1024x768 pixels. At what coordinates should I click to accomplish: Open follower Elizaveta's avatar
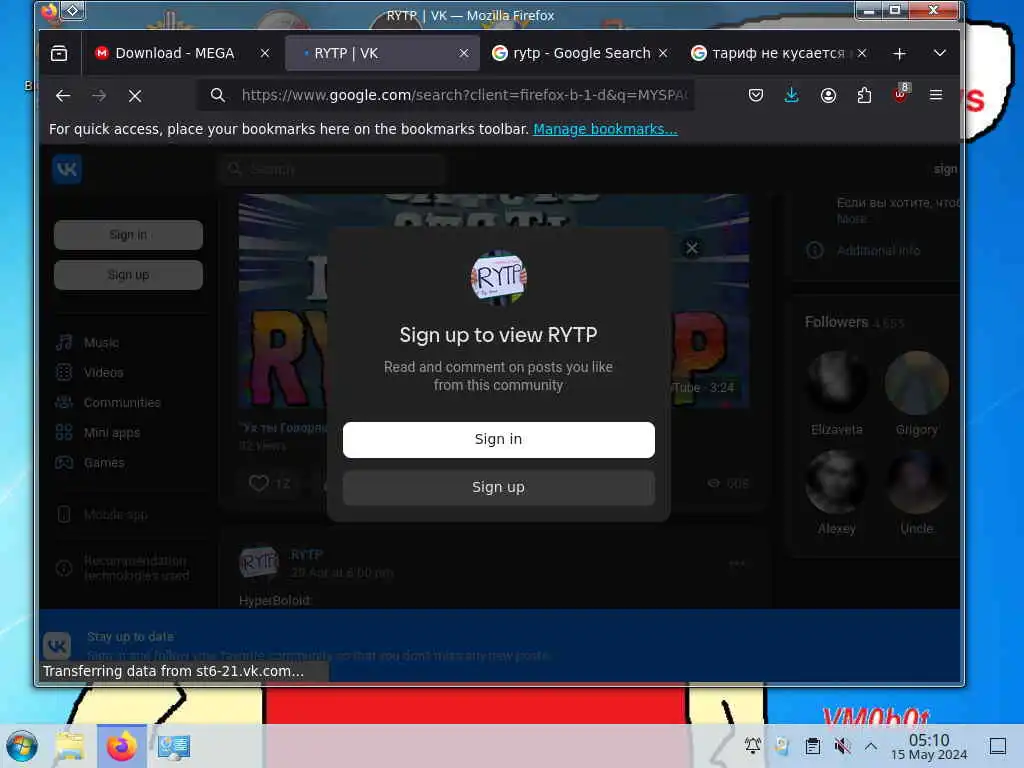837,383
